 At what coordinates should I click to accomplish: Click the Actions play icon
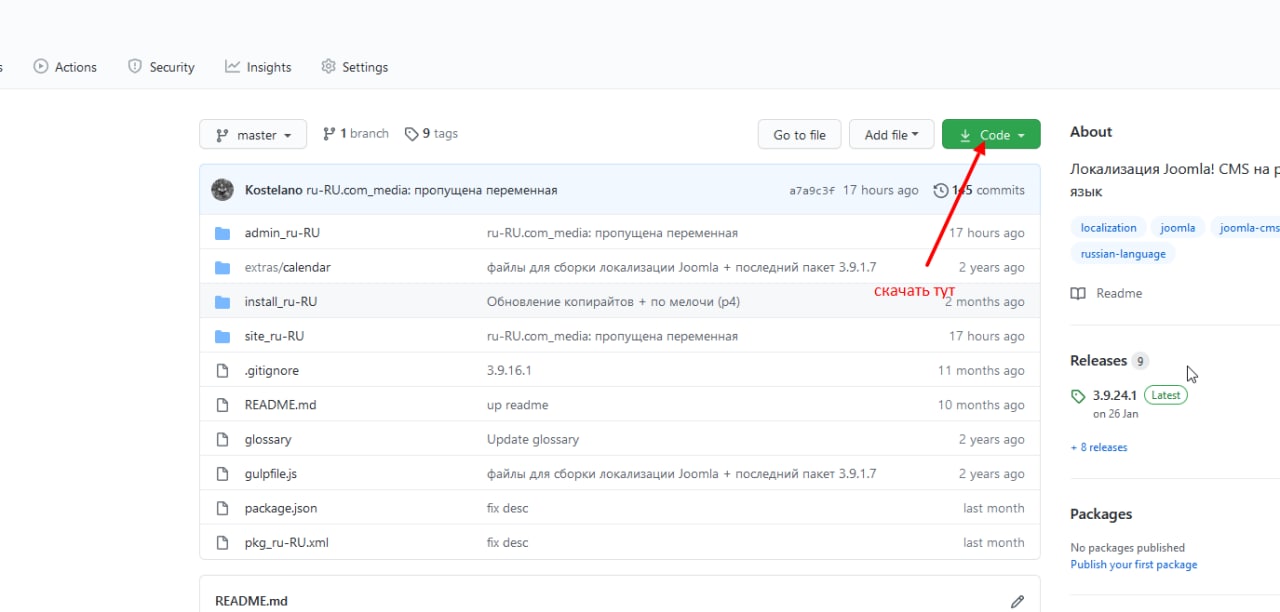[x=41, y=67]
